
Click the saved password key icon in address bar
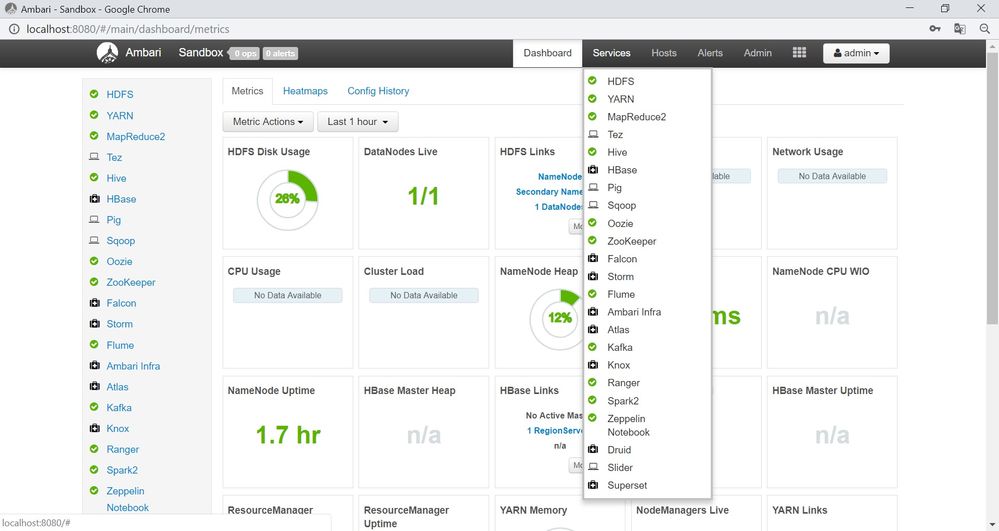coord(935,29)
